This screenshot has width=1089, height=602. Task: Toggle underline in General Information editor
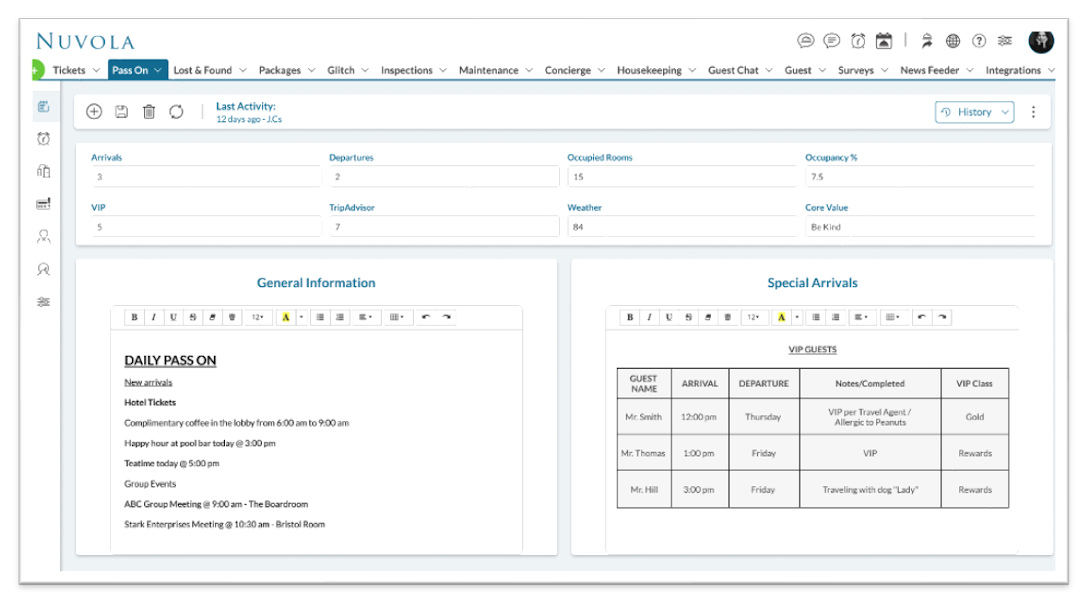pyautogui.click(x=173, y=317)
